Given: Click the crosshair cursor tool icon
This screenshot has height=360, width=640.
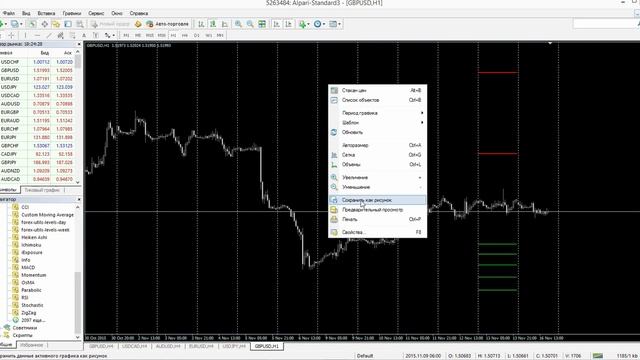Looking at the screenshot, I should coord(11,36).
